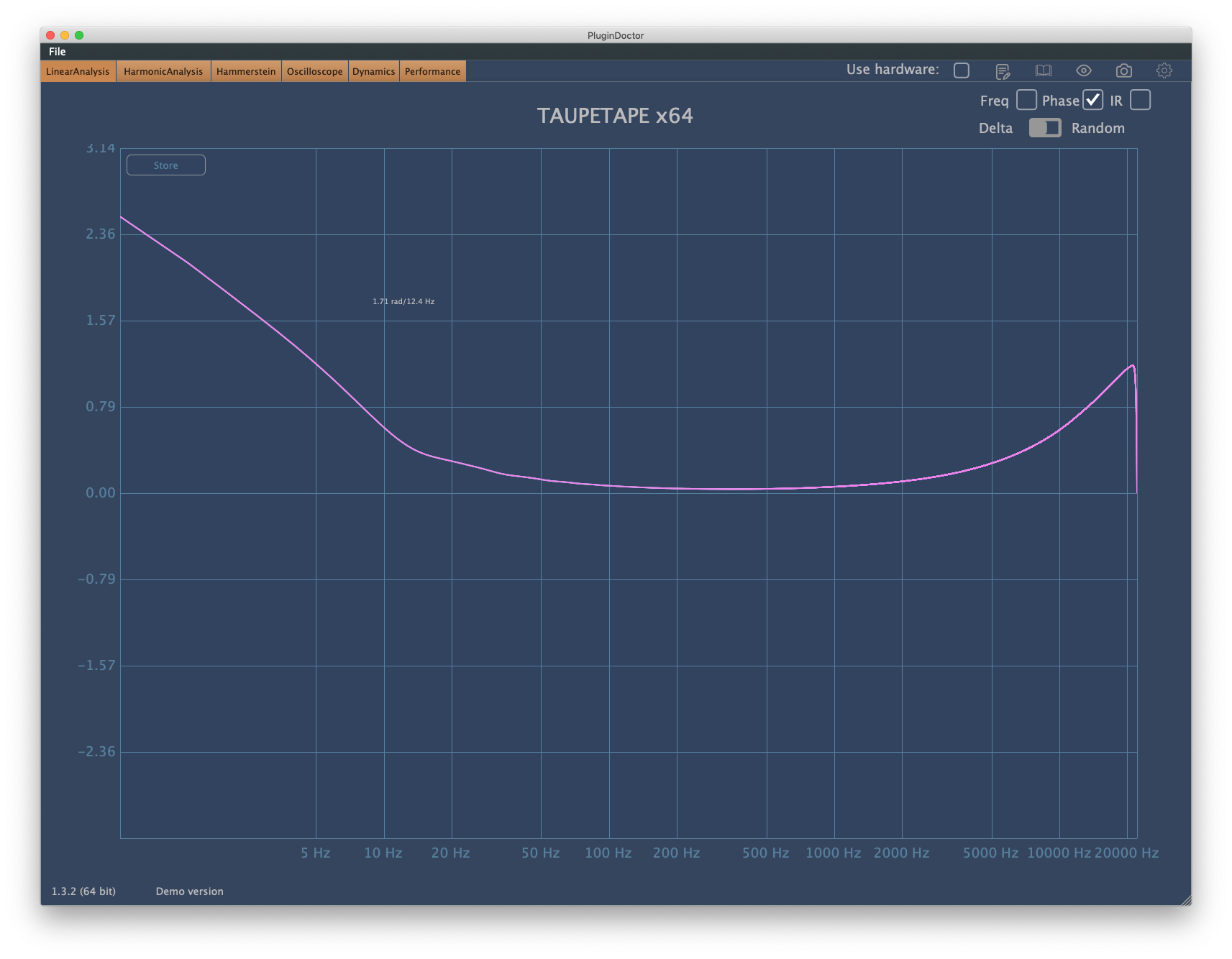The height and width of the screenshot is (959, 1232).
Task: Minimize the PluginDoctor window
Action: point(65,35)
